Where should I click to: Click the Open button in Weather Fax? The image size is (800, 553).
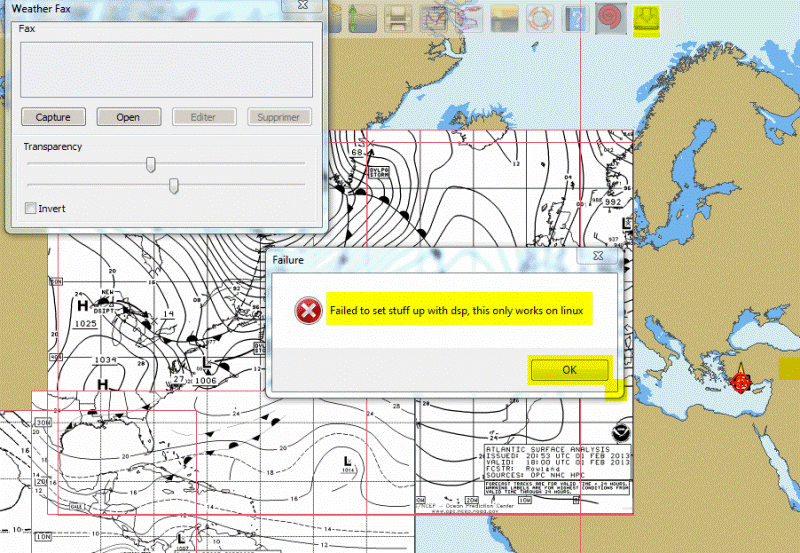coord(128,117)
